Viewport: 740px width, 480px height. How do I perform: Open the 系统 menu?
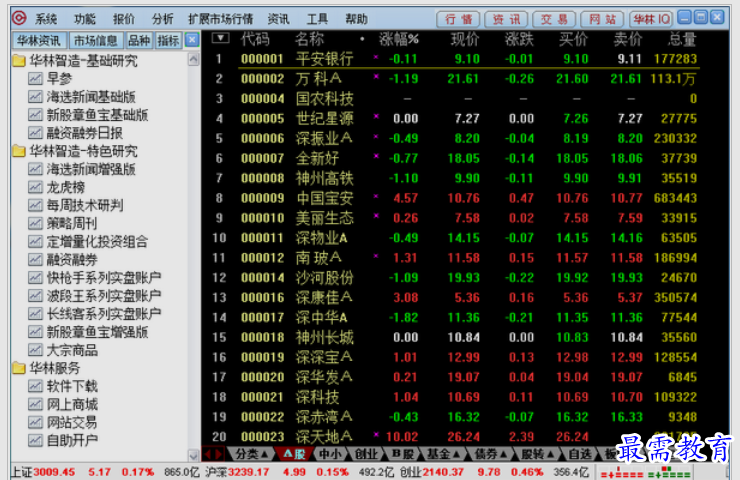(x=46, y=19)
